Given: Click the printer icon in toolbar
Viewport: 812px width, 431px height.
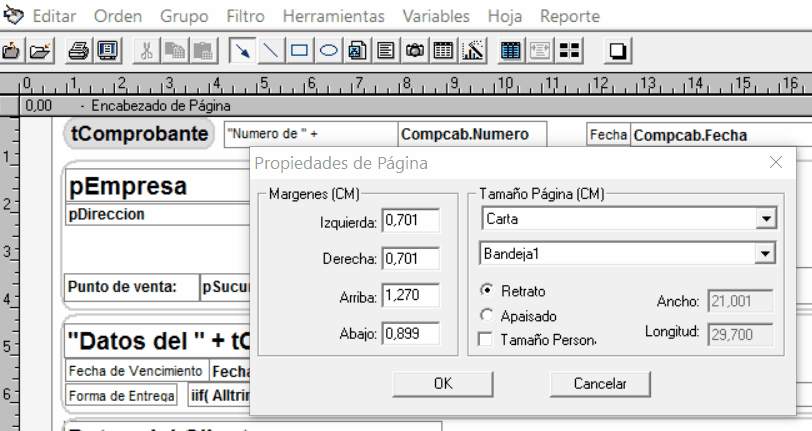Looking at the screenshot, I should click(x=79, y=51).
